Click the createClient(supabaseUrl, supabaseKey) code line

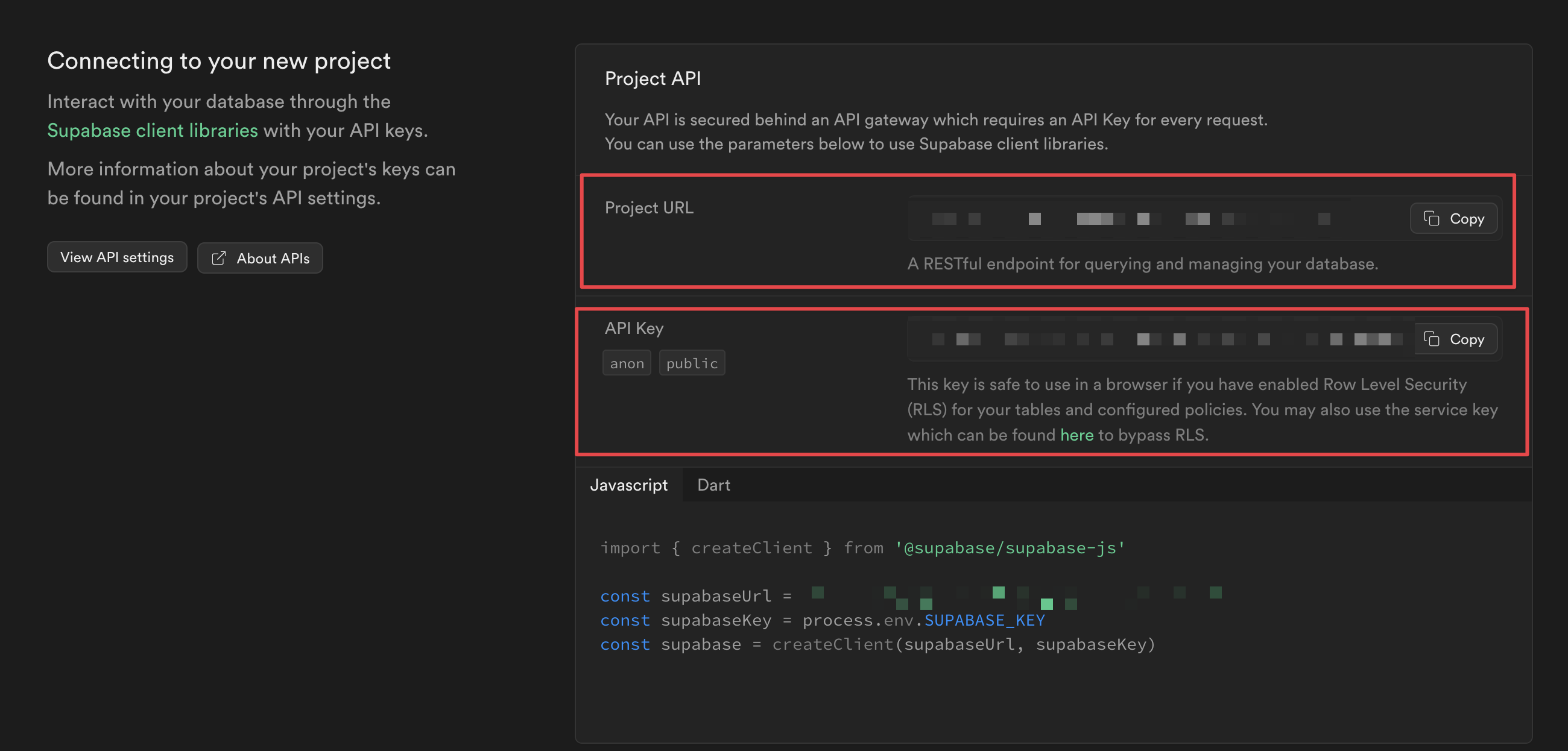point(877,644)
